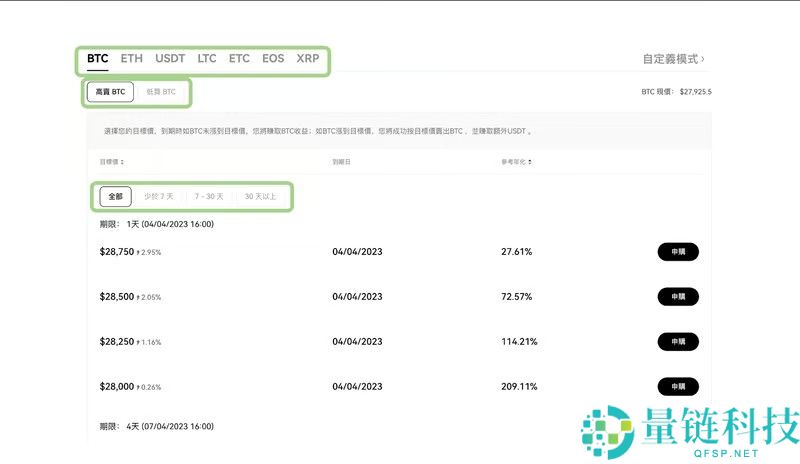
Task: Click the $28,750 target price
Action: pos(117,252)
